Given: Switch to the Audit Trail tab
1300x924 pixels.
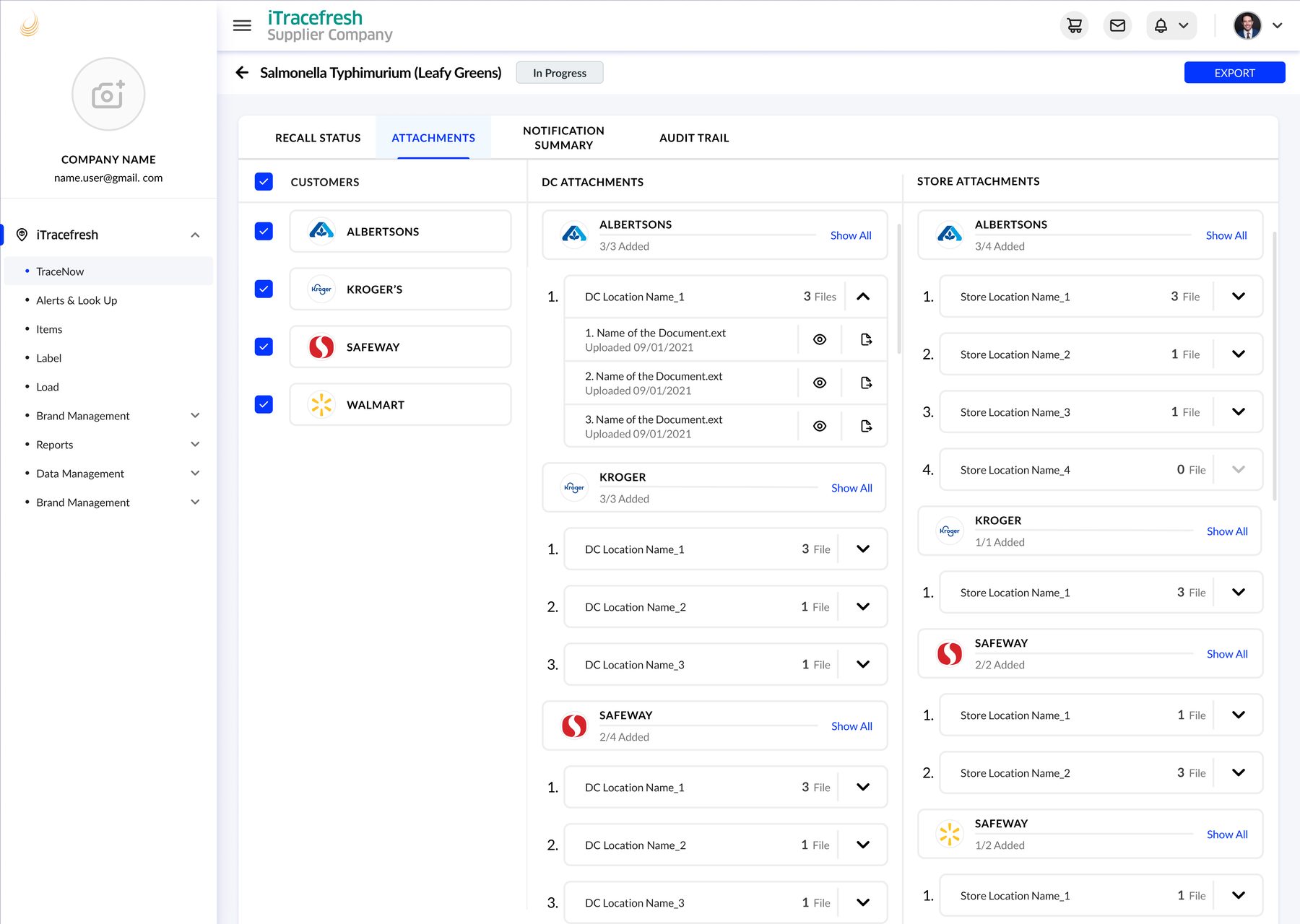Looking at the screenshot, I should (x=694, y=138).
